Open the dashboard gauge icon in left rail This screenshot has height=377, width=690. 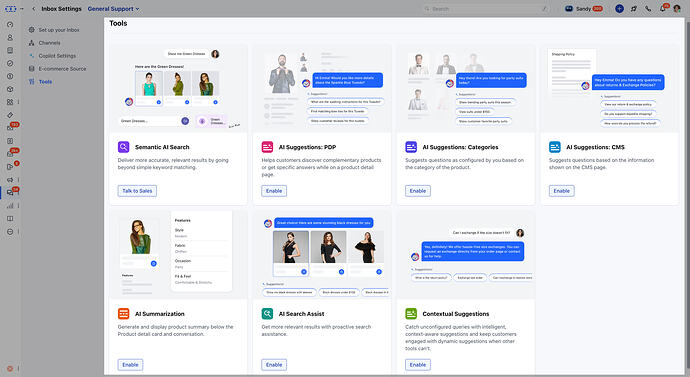pyautogui.click(x=10, y=25)
